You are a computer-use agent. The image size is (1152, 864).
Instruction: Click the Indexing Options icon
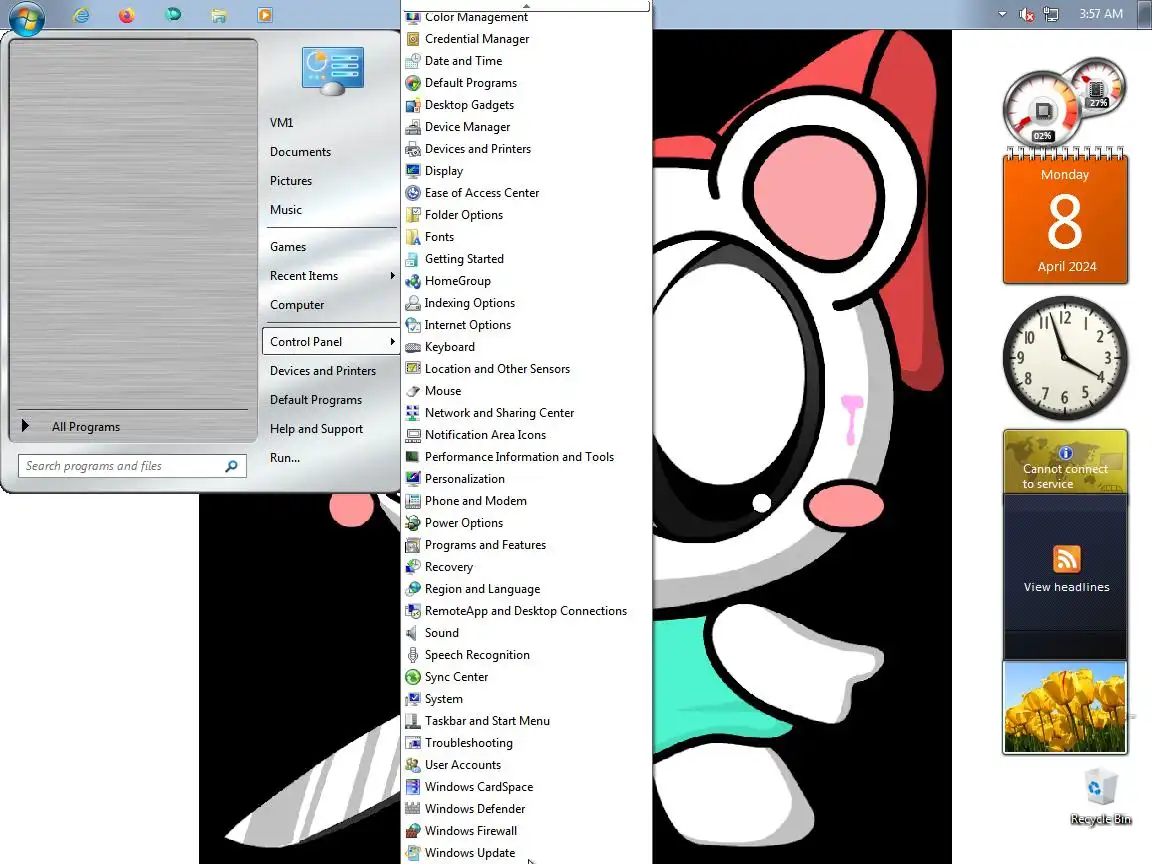coord(413,303)
